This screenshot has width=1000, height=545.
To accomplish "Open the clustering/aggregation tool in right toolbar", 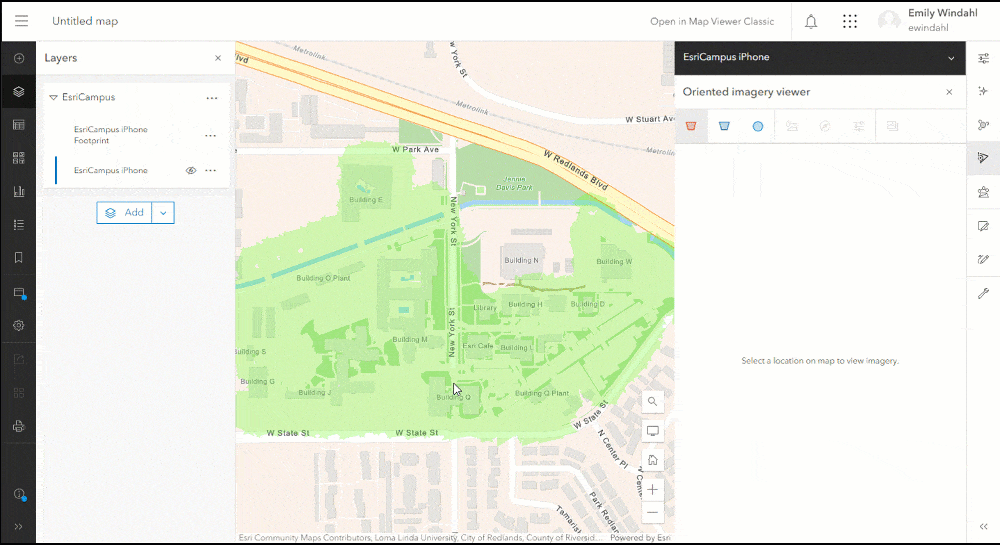I will coord(983,125).
